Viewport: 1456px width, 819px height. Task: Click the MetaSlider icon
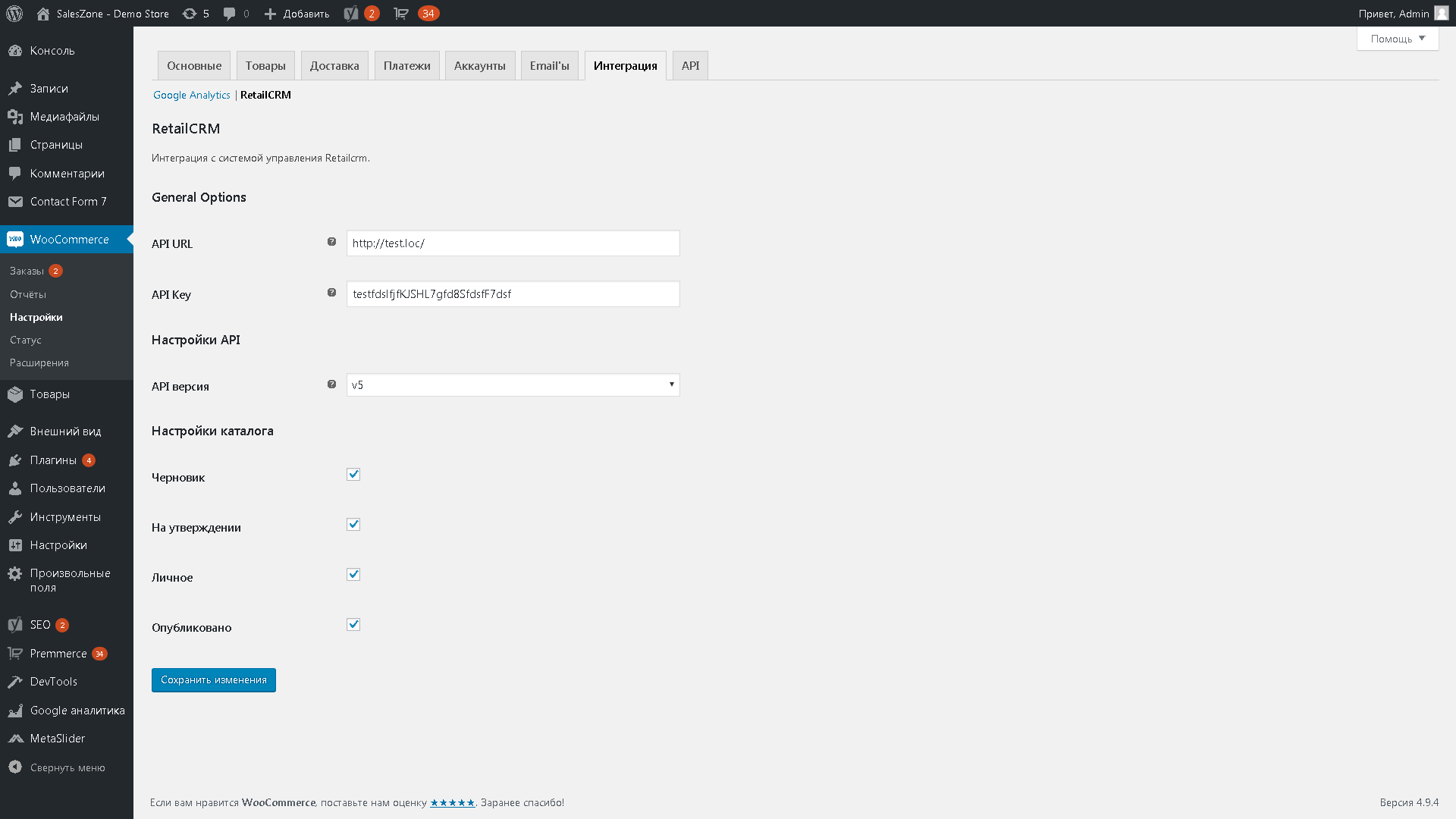click(15, 739)
